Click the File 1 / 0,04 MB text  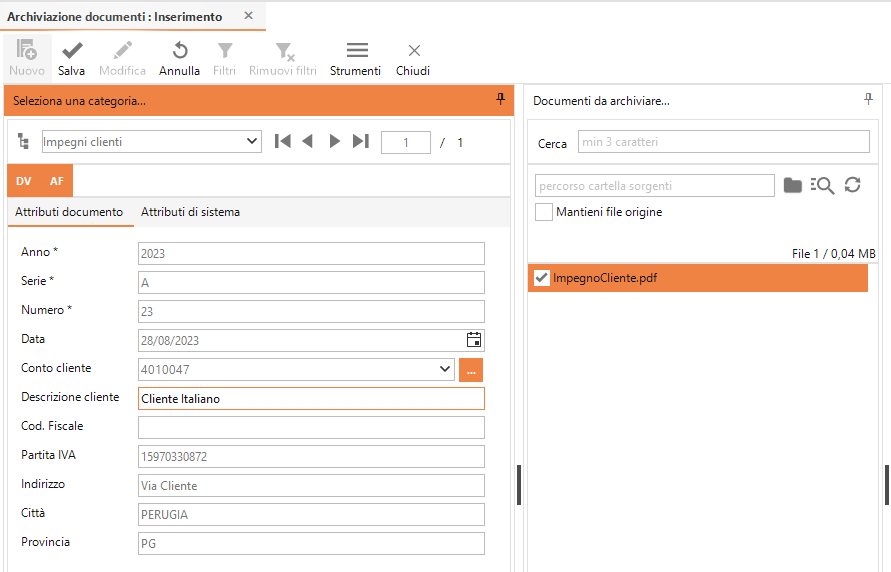click(x=834, y=253)
